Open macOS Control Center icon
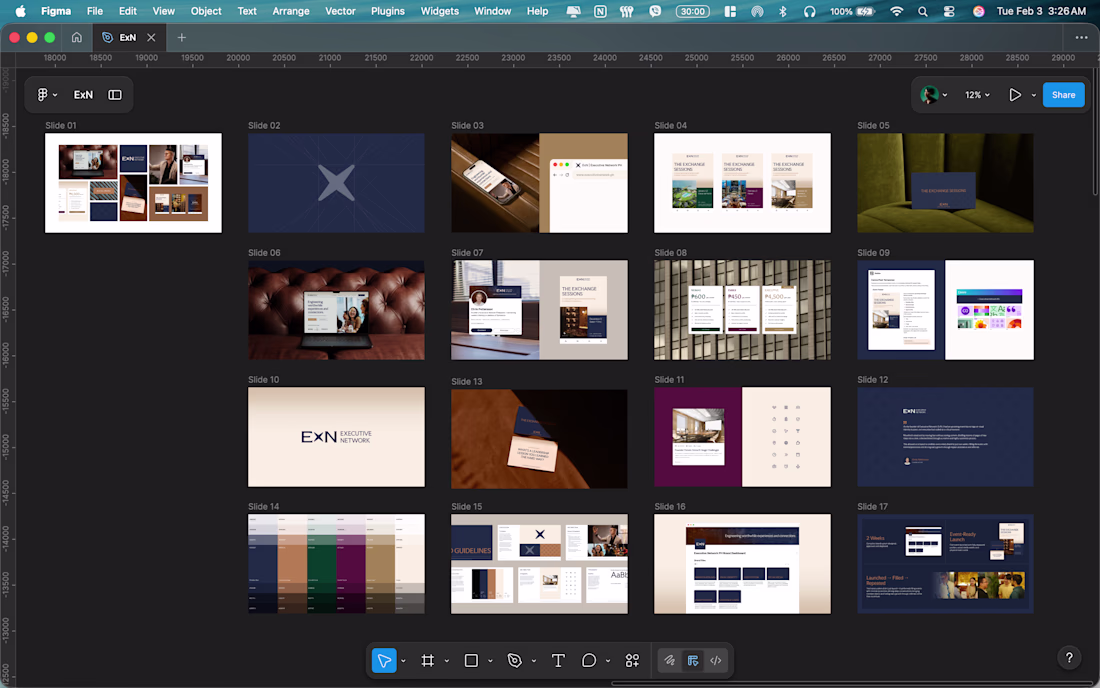The height and width of the screenshot is (688, 1100). 949,11
